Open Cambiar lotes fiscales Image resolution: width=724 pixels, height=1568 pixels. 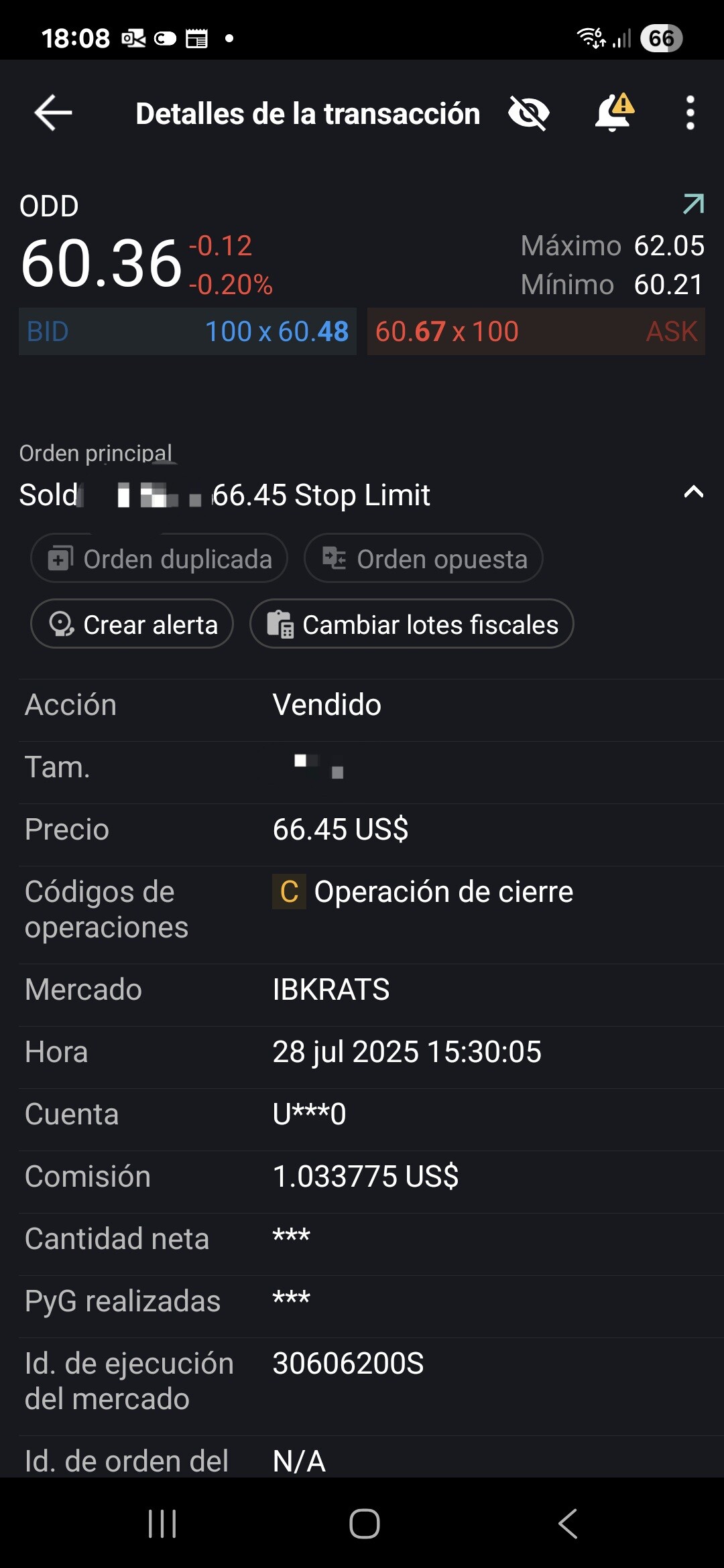[412, 624]
